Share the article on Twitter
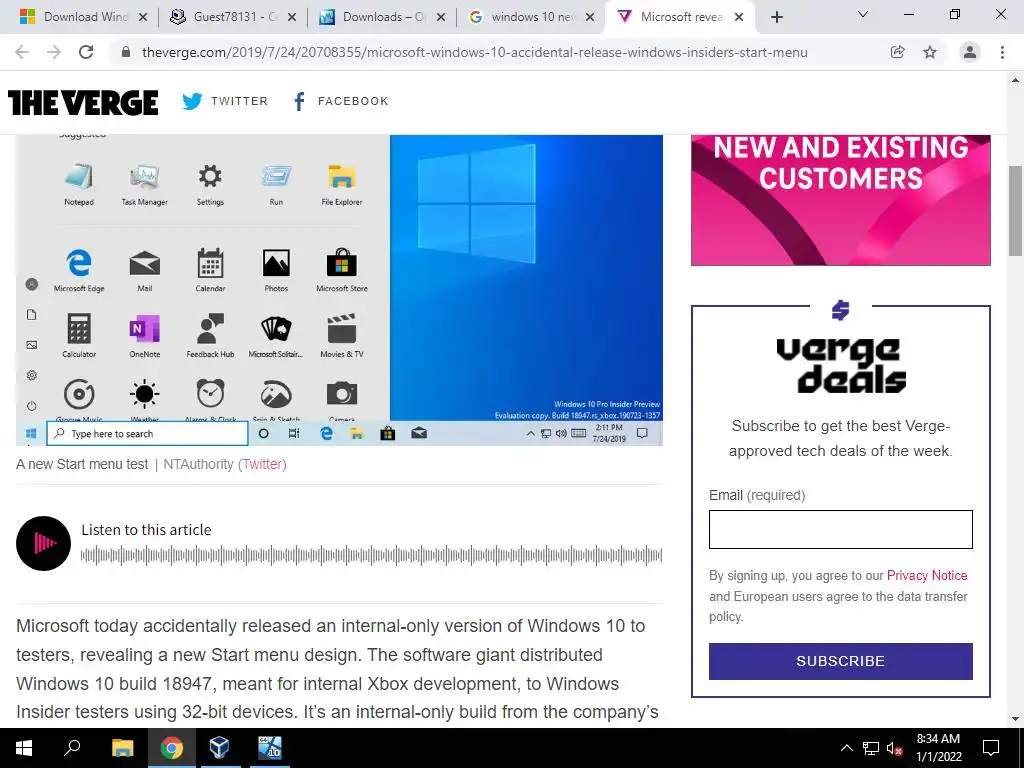This screenshot has width=1024, height=768. pyautogui.click(x=225, y=101)
